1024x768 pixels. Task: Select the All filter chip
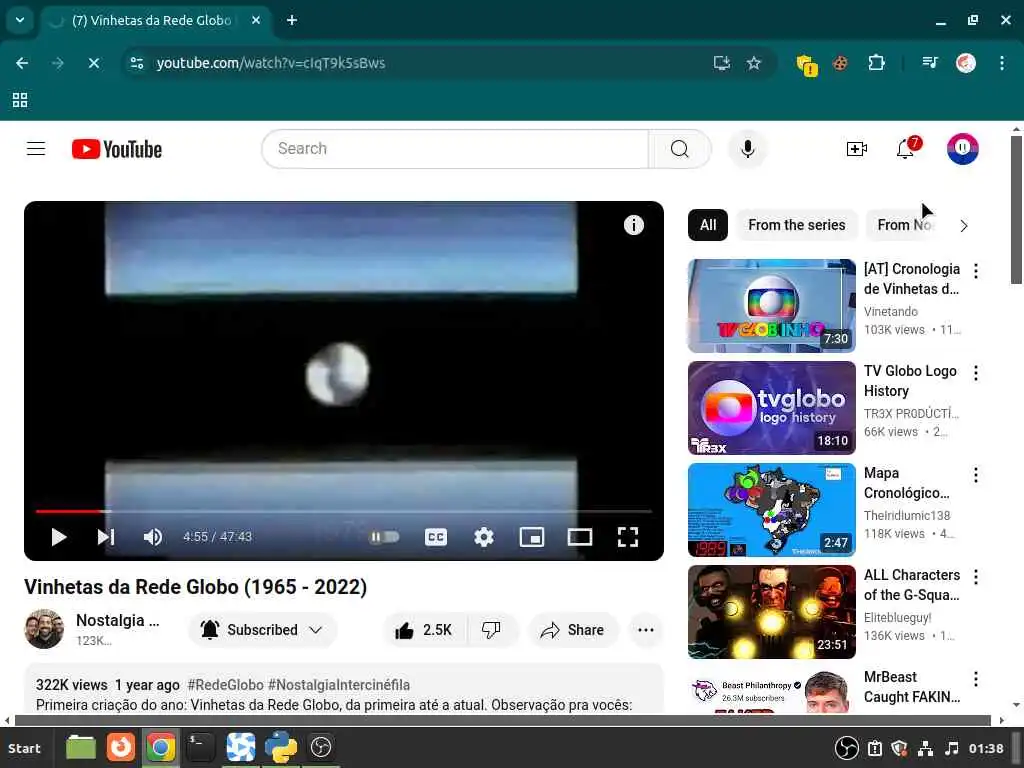coord(708,225)
